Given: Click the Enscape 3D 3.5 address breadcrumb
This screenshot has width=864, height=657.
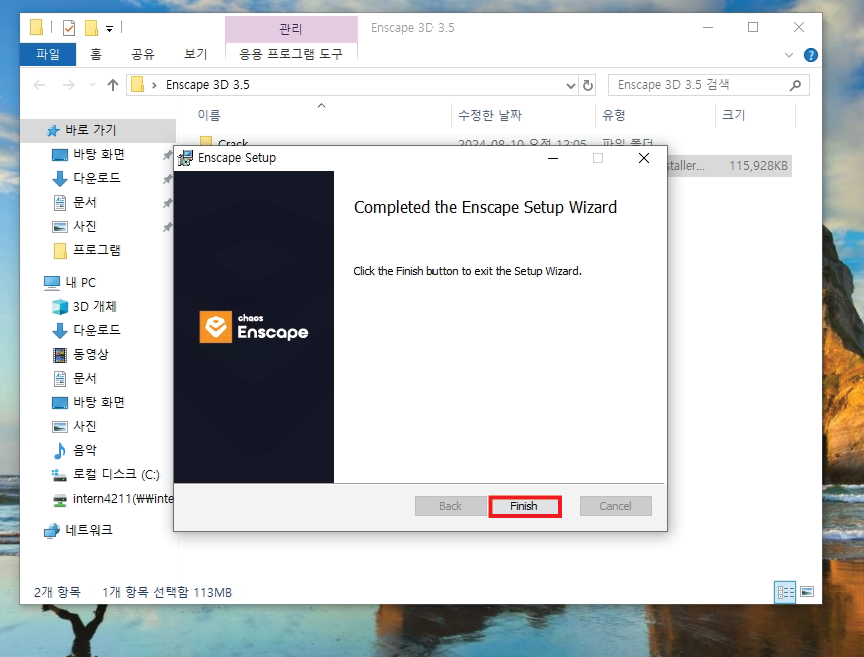Looking at the screenshot, I should click(x=207, y=85).
